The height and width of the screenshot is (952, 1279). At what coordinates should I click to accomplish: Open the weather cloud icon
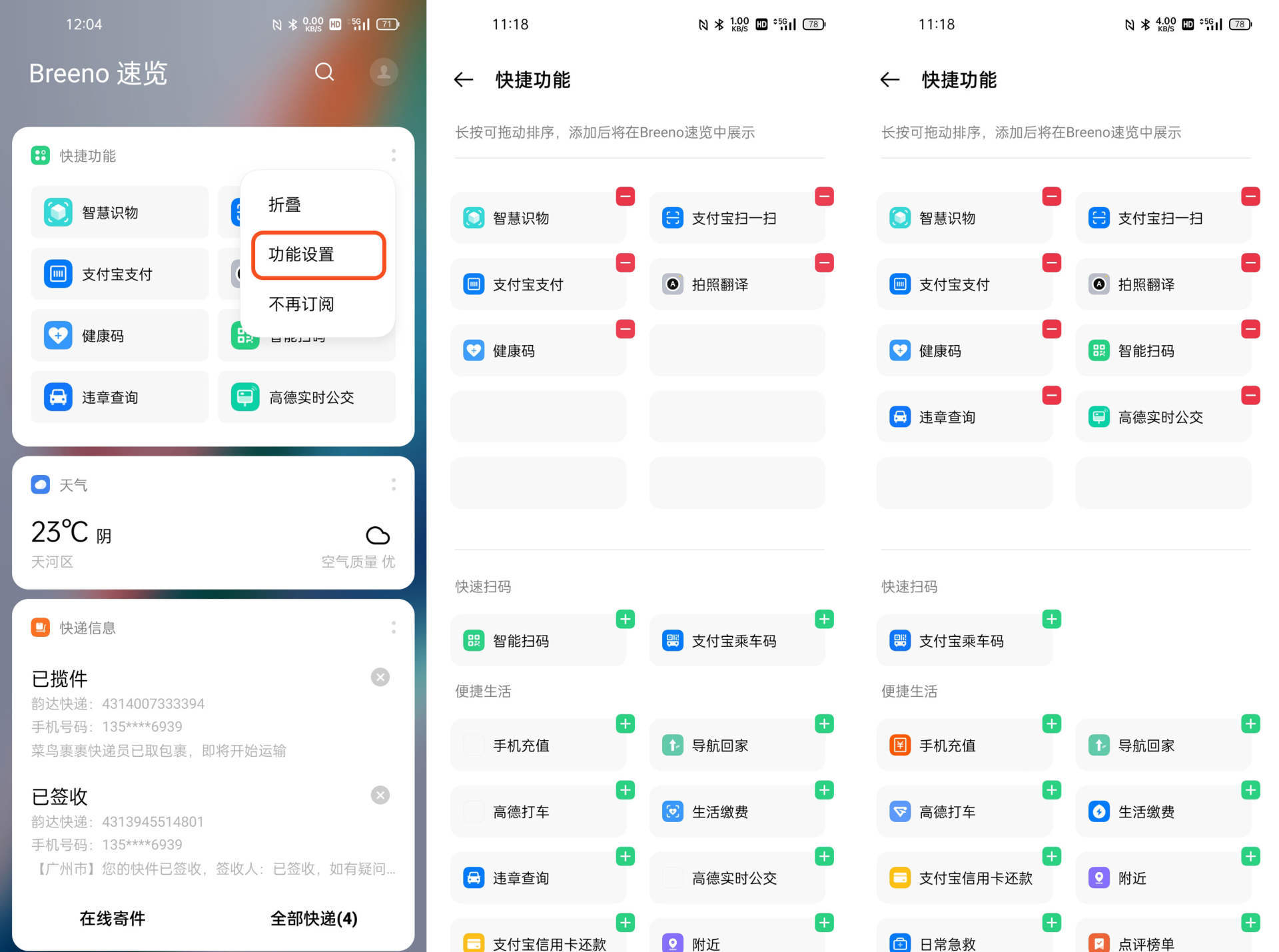(378, 535)
